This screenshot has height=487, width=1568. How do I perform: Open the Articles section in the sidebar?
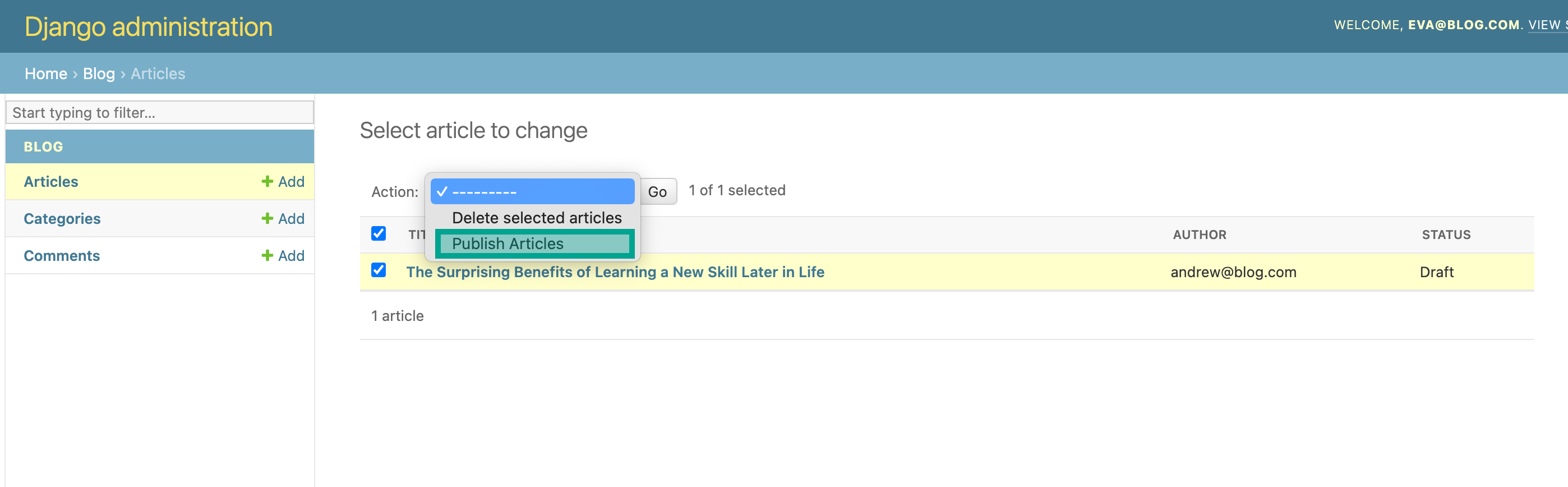50,181
